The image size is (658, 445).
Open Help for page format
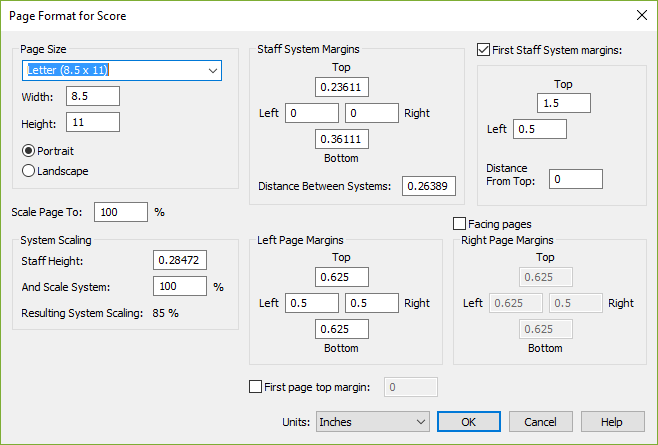tap(611, 422)
